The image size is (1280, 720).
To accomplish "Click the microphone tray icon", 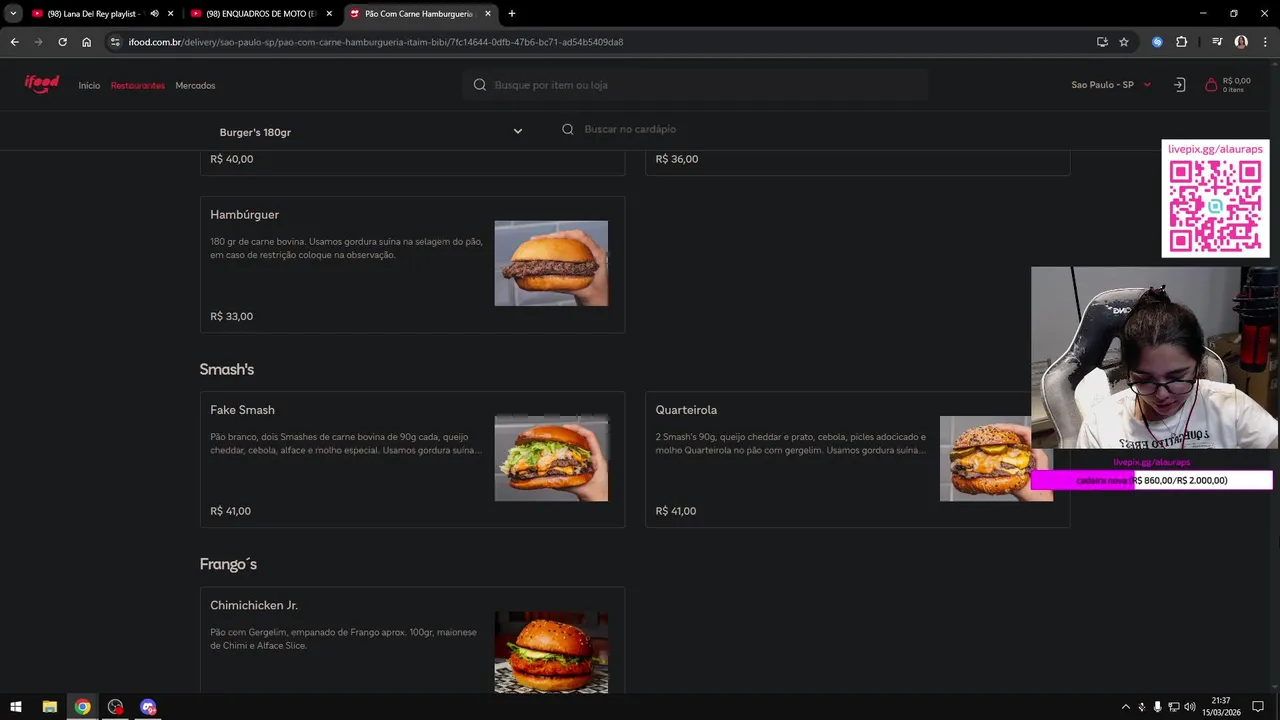I will 1157,707.
